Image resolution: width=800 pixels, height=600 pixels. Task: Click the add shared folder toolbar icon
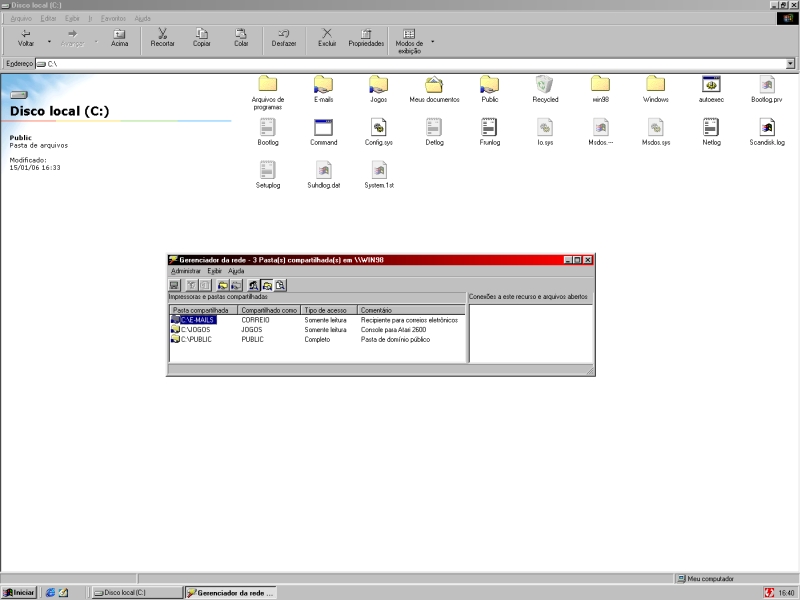coord(223,286)
